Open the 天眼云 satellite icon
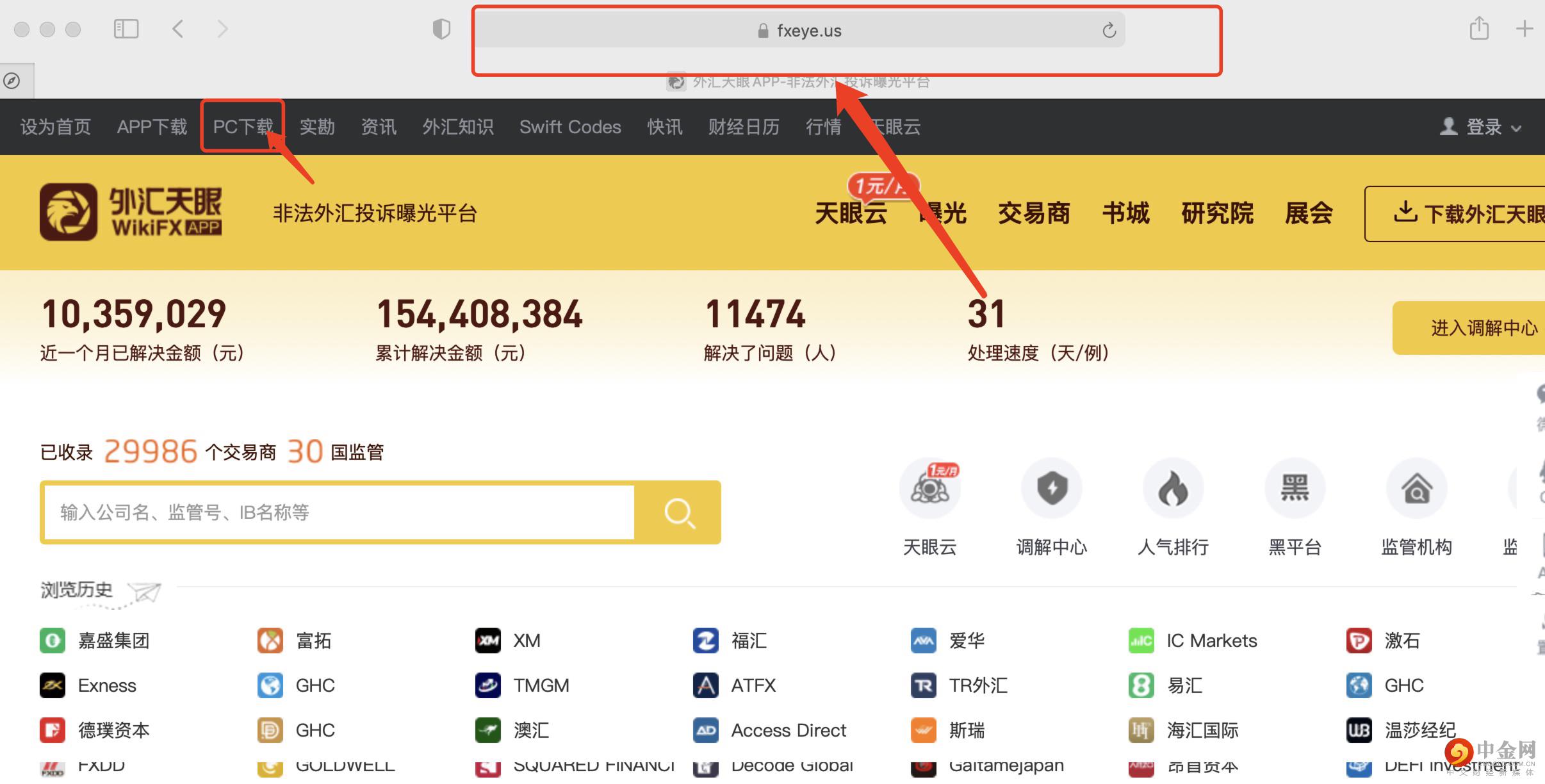 [x=929, y=488]
